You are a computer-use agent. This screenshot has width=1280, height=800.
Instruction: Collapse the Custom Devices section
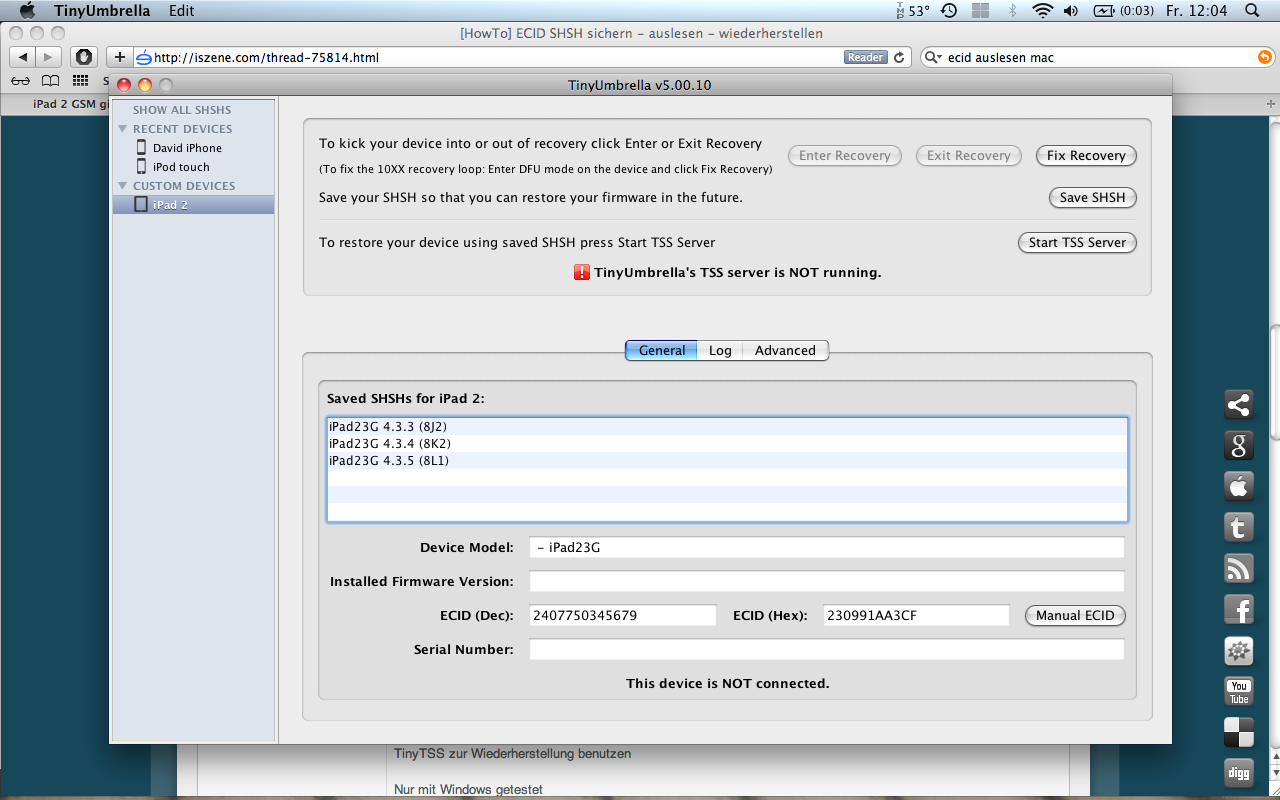coord(123,186)
